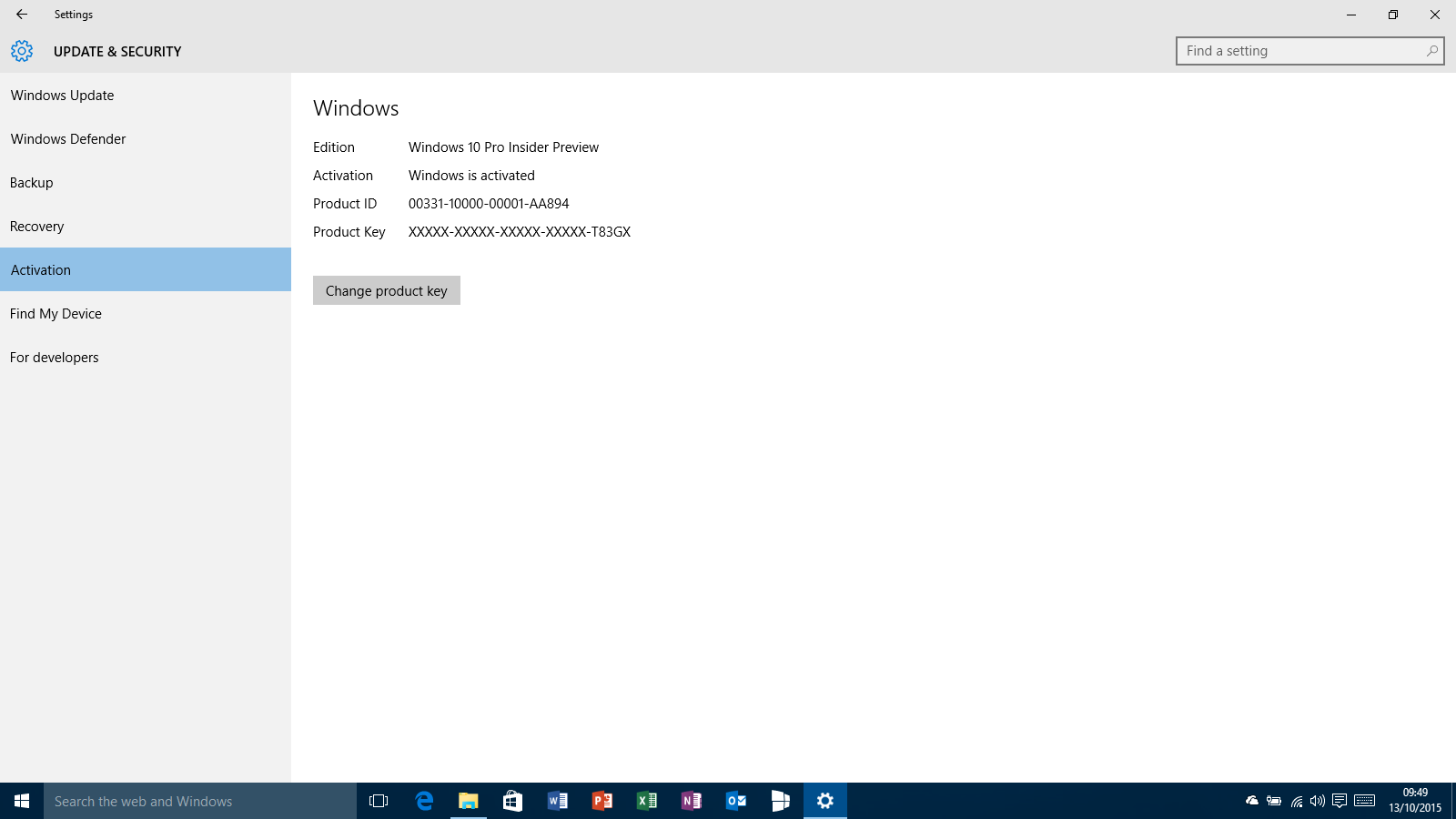Viewport: 1456px width, 819px height.
Task: Open the touch keyboard tray icon
Action: pos(1364,801)
